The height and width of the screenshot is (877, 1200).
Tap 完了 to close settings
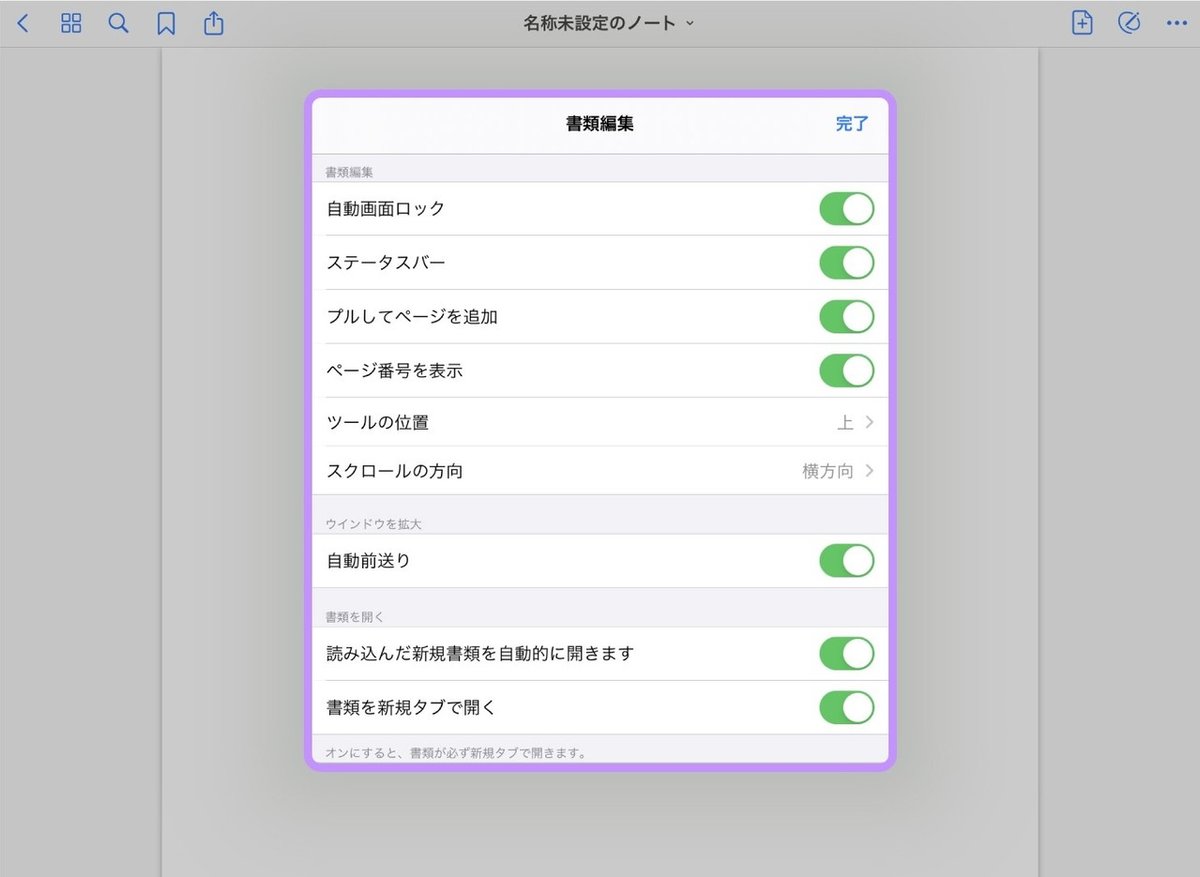click(851, 125)
